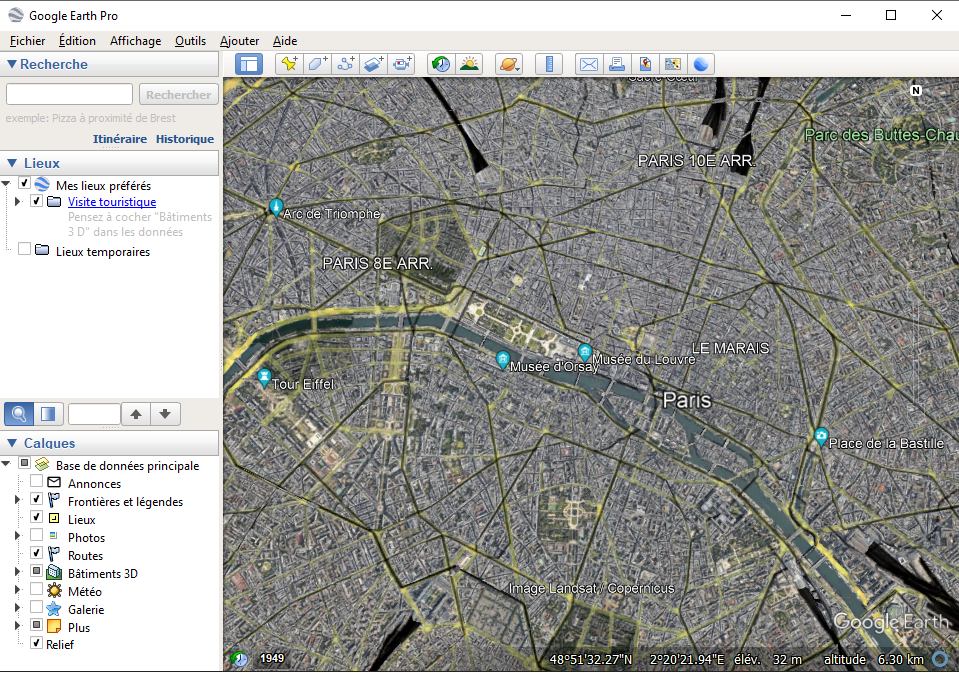Screen dimensions: 959x673
Task: Expand the Frontières et légendes layer arrow
Action: [x=18, y=500]
